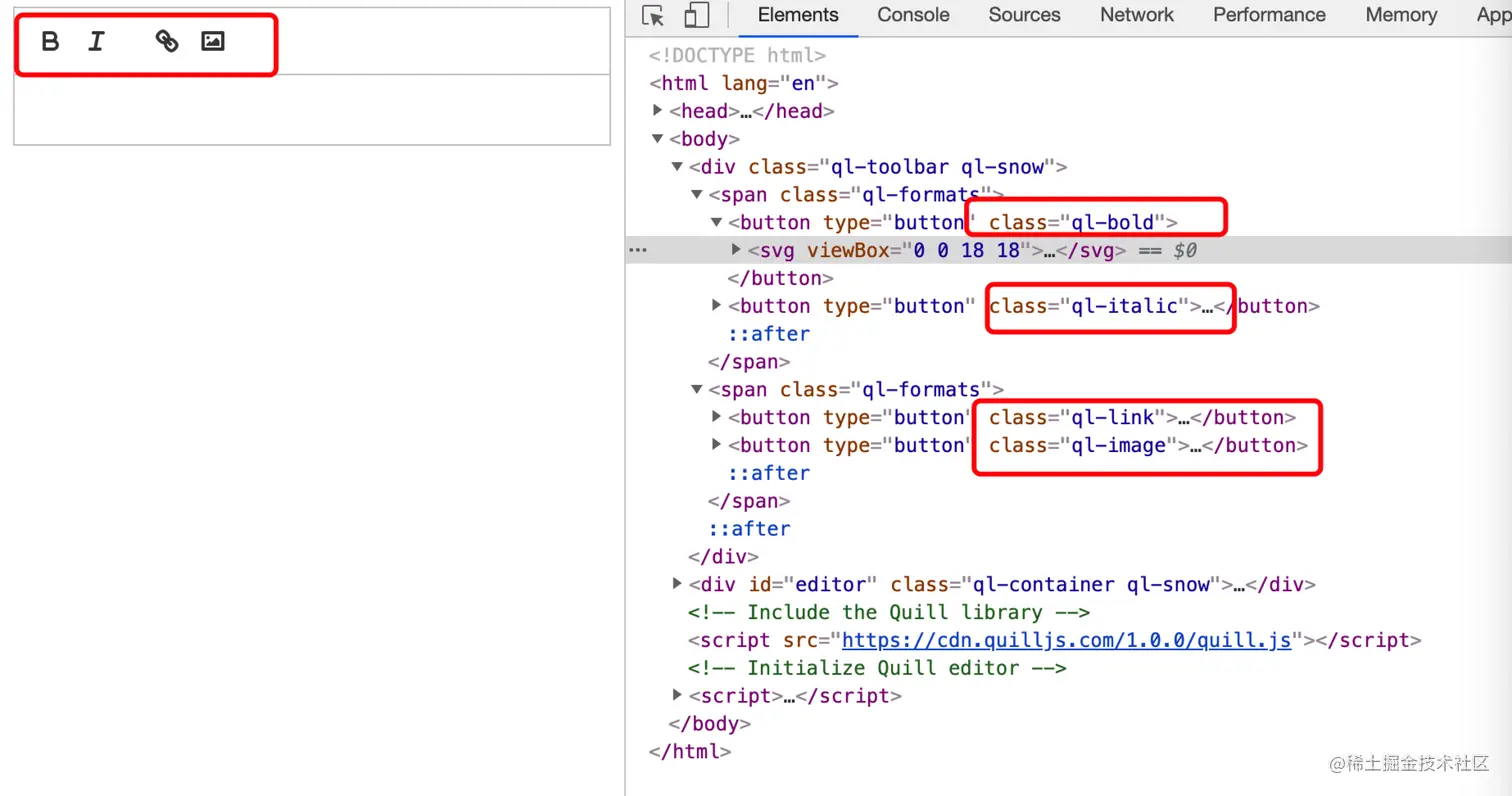
Task: Open the cdn.quilljs.com quill.js link
Action: 1067,640
